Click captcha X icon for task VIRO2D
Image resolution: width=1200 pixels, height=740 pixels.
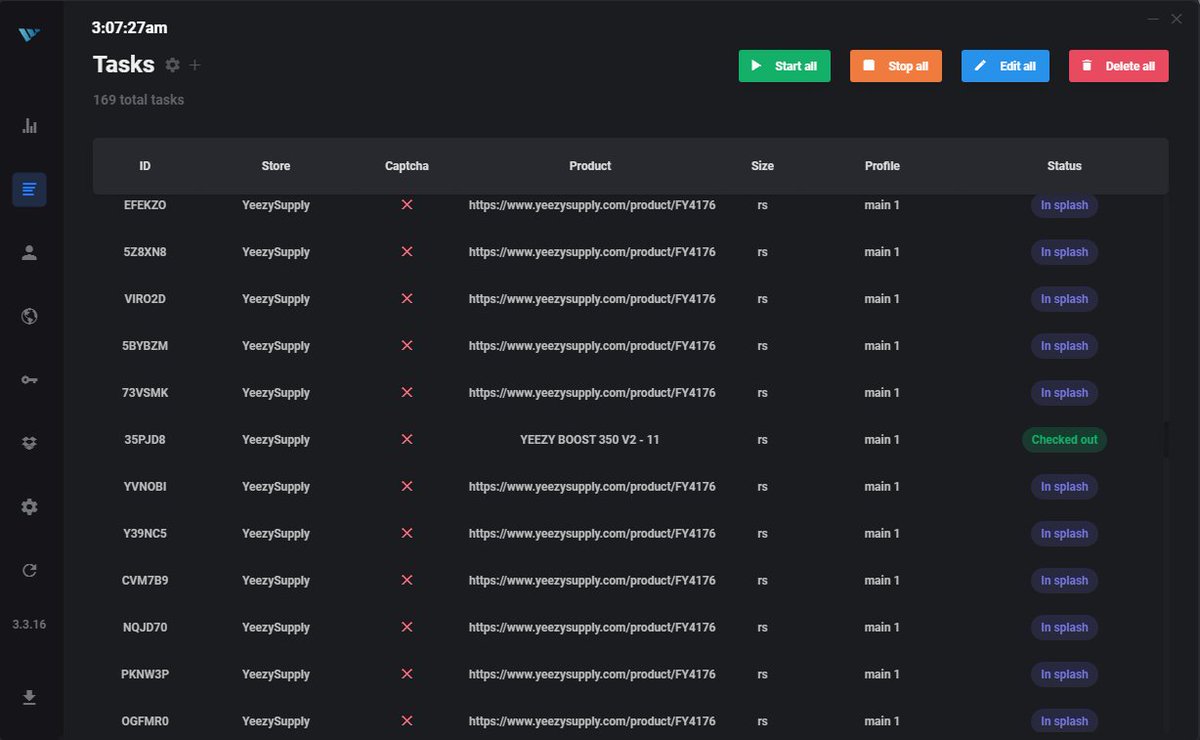(407, 298)
